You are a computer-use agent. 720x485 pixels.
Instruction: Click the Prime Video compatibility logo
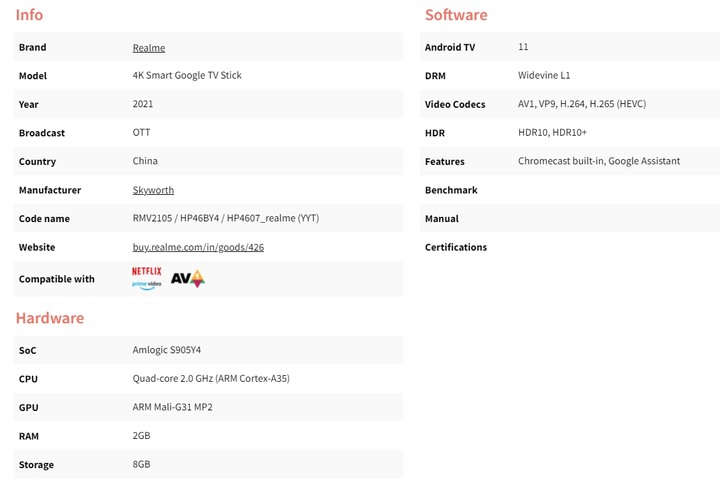coord(147,285)
